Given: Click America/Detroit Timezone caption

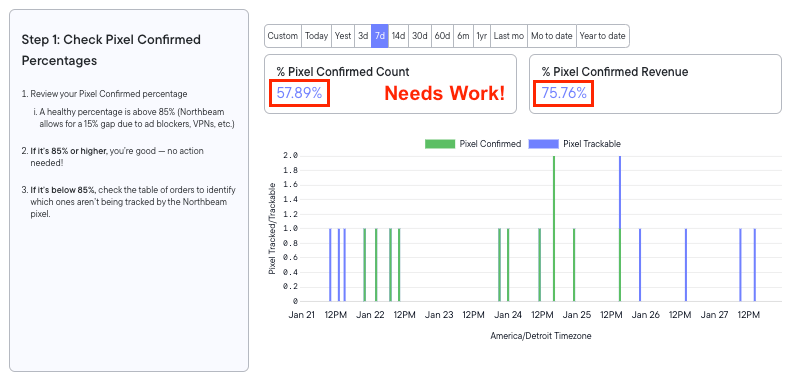Looking at the screenshot, I should (541, 336).
